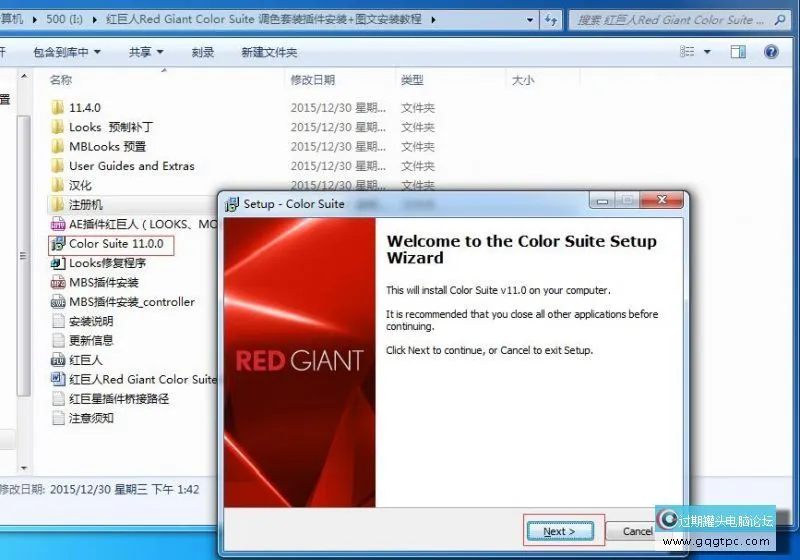Select the Looks修复程序 file icon
800x560 pixels.
tap(58, 263)
